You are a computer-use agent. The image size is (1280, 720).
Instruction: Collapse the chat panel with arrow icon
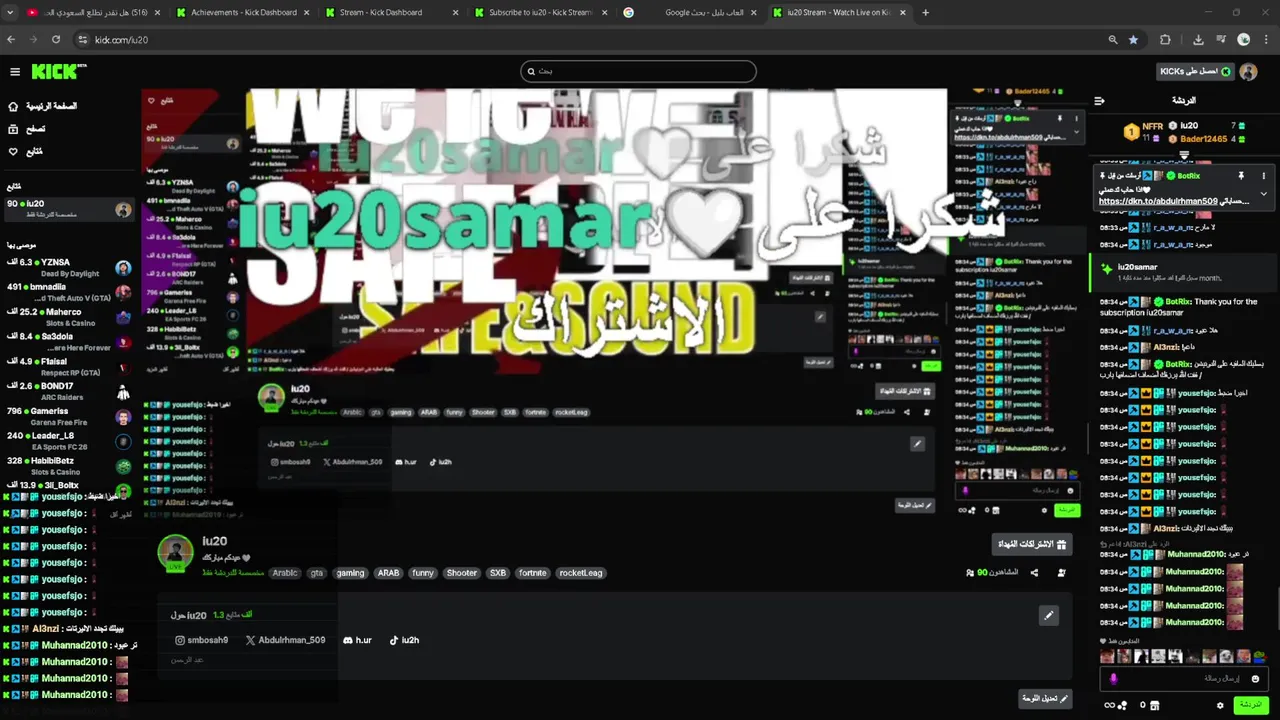(1099, 101)
